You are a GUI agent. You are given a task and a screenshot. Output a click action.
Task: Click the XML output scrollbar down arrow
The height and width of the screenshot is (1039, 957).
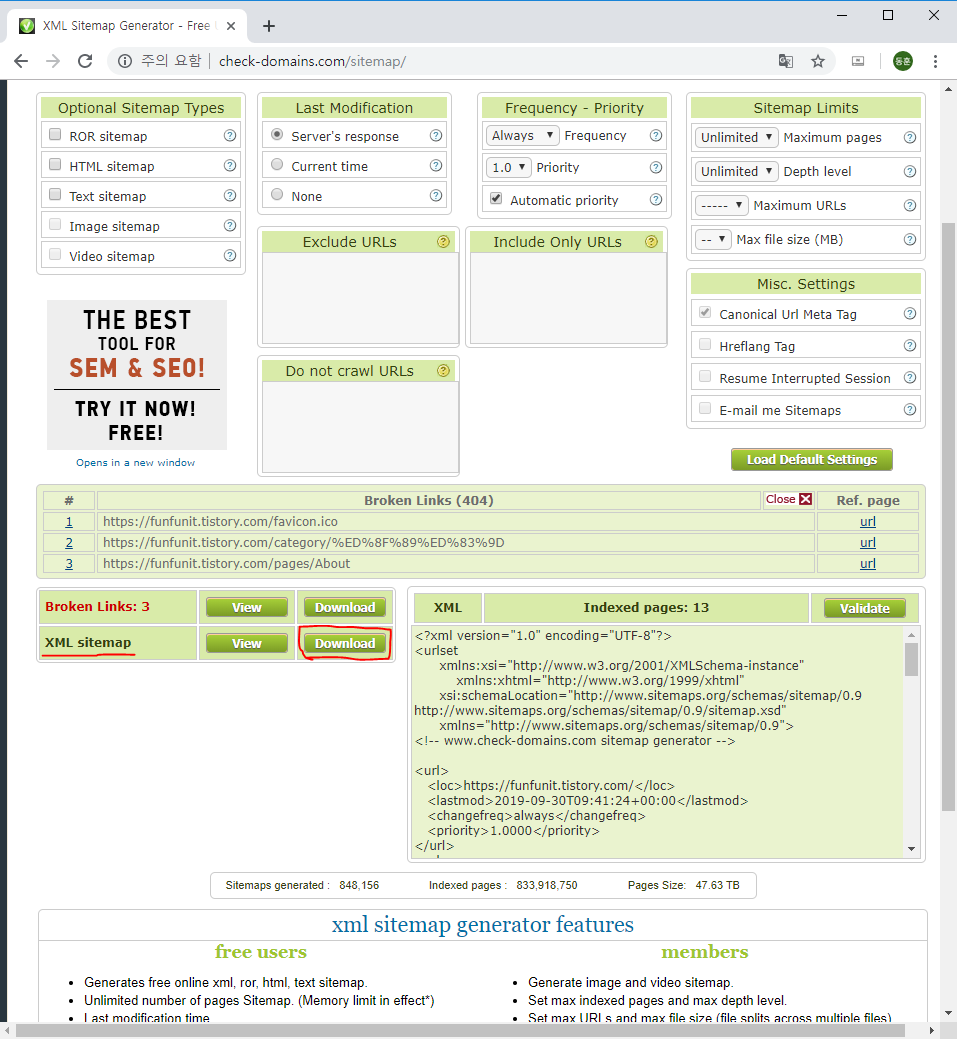tap(911, 849)
